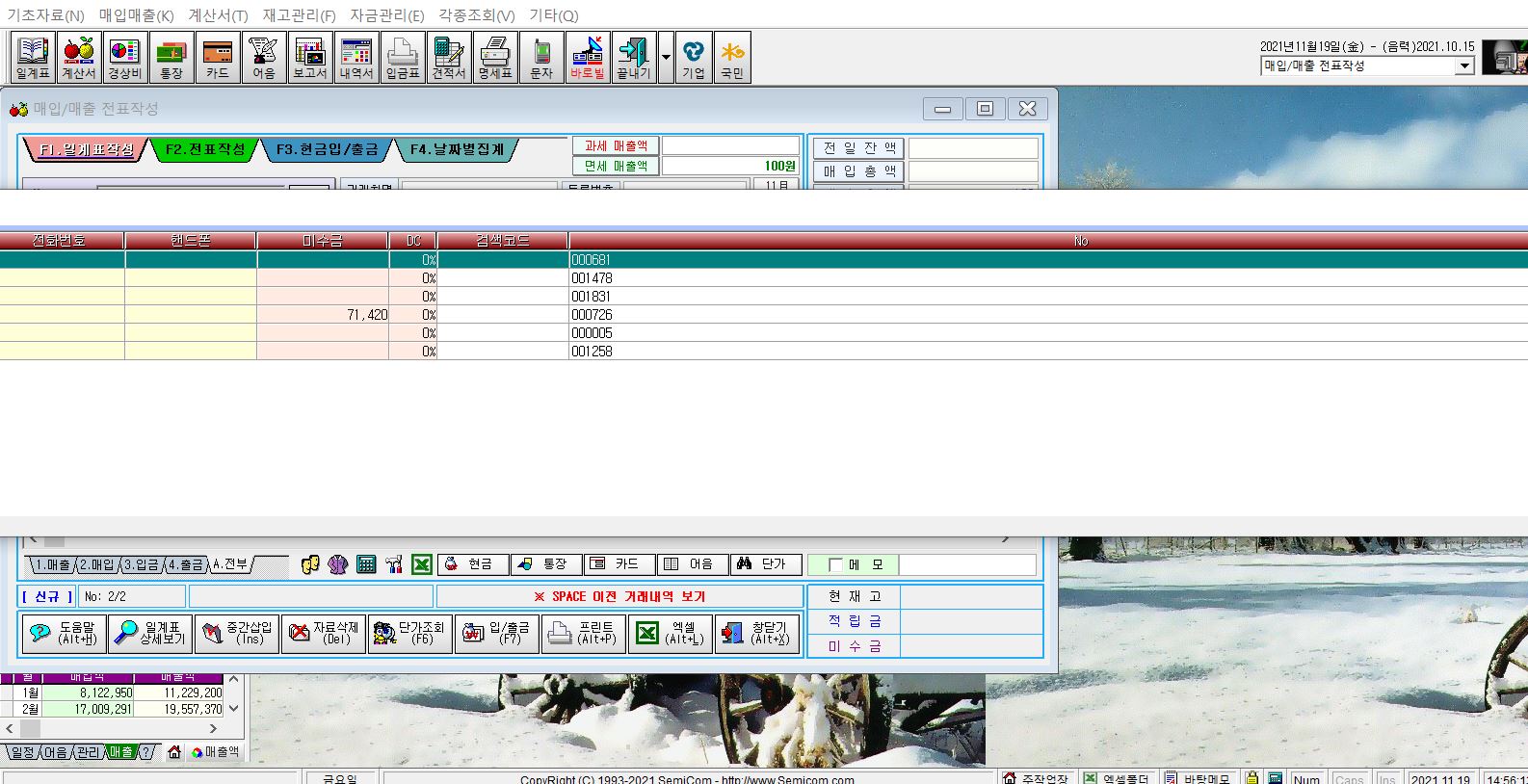Open the 내역서 toolbar icon
Viewport: 1528px width, 784px height.
click(356, 58)
